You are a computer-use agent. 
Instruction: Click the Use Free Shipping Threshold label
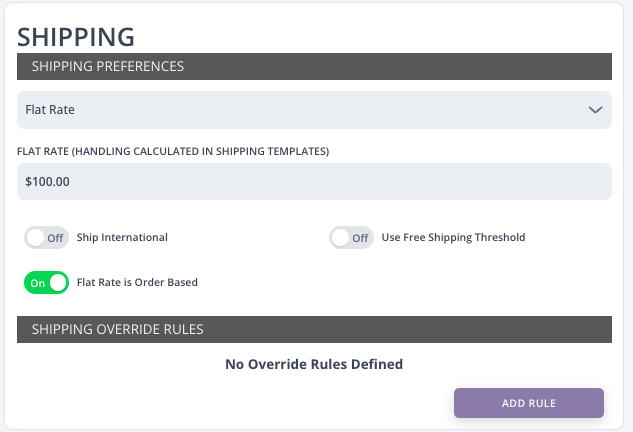(453, 238)
